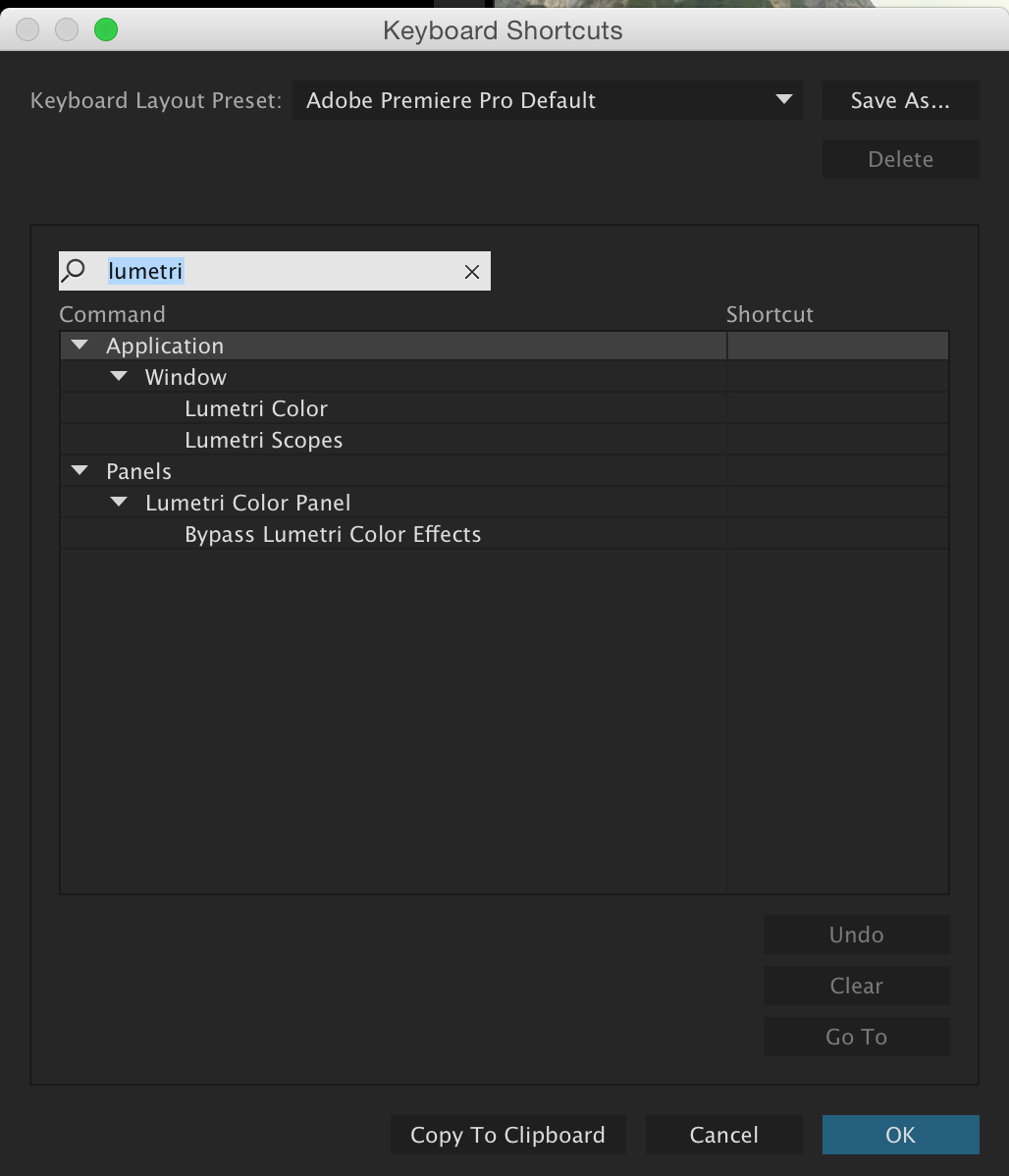1009x1176 pixels.
Task: Open the Keyboard Layout Preset dropdown
Action: [x=548, y=100]
